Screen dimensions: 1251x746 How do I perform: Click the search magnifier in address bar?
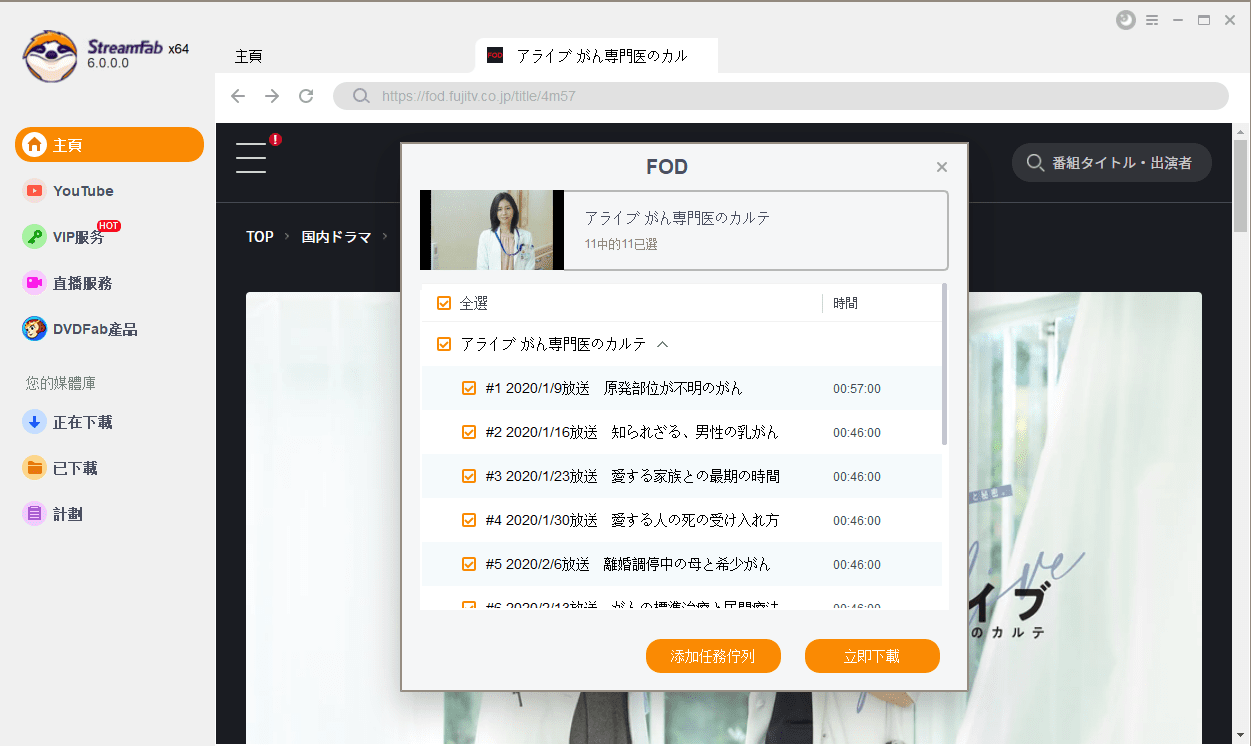pos(360,96)
